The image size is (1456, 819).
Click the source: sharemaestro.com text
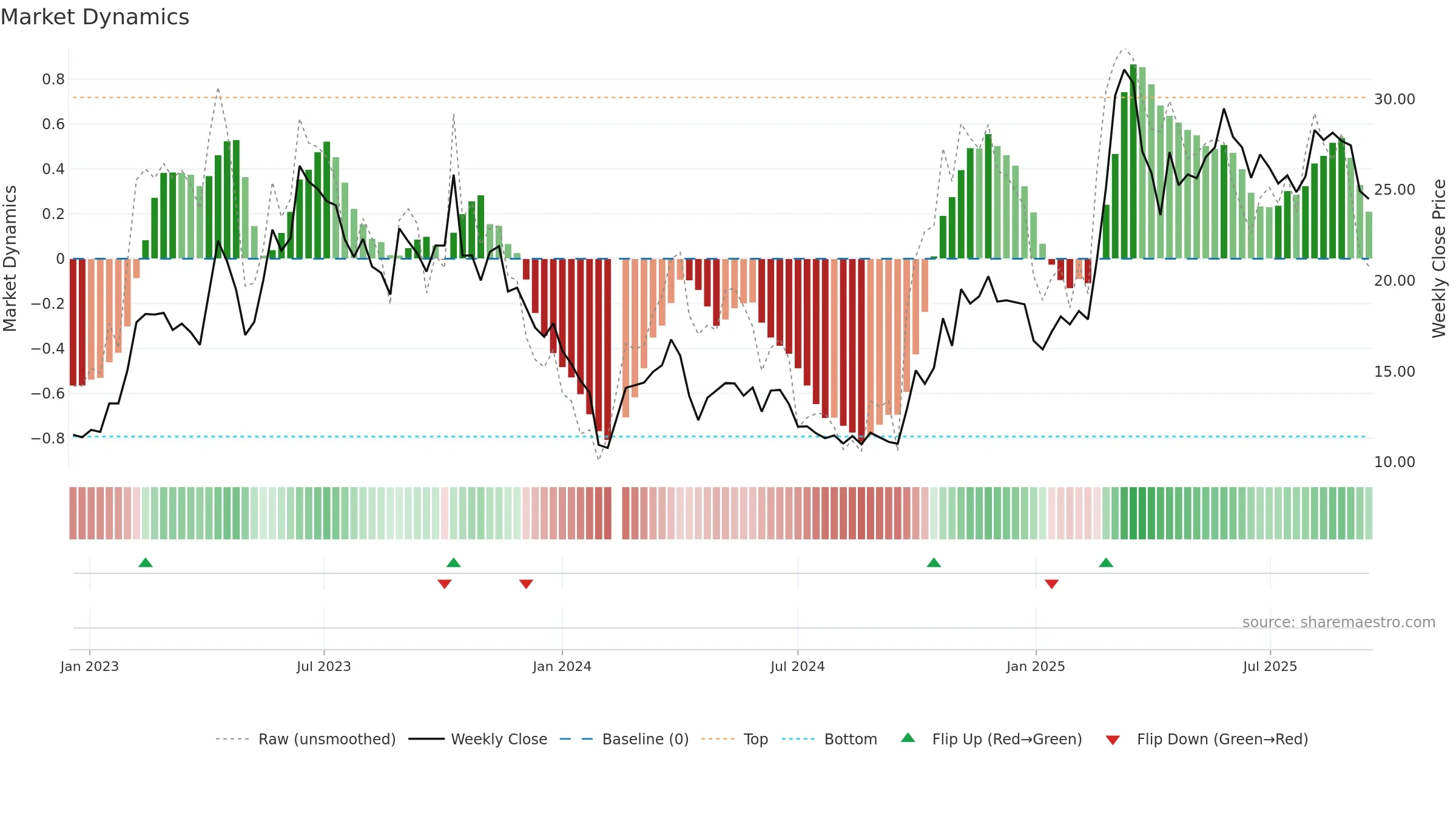click(1339, 622)
